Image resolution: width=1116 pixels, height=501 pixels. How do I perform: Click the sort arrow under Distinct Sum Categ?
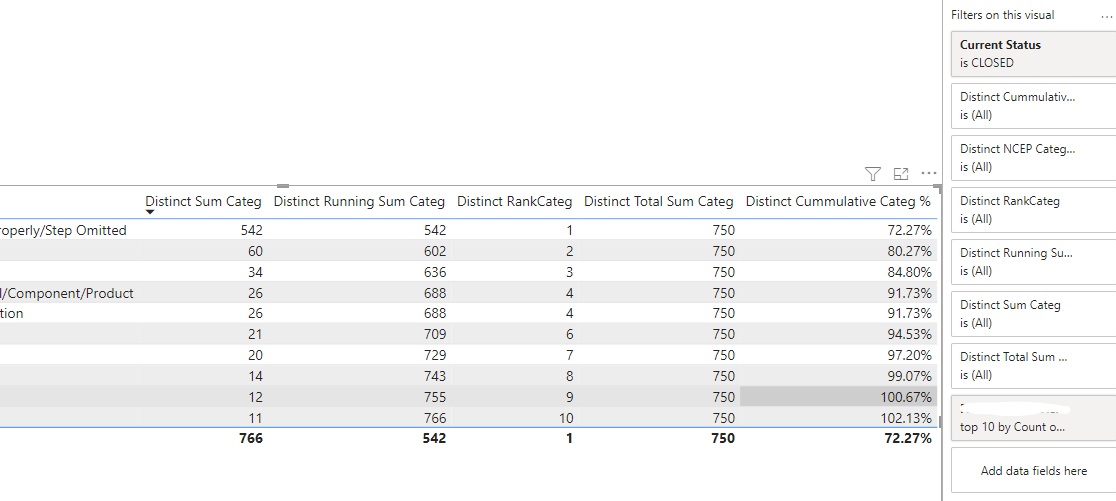[150, 212]
